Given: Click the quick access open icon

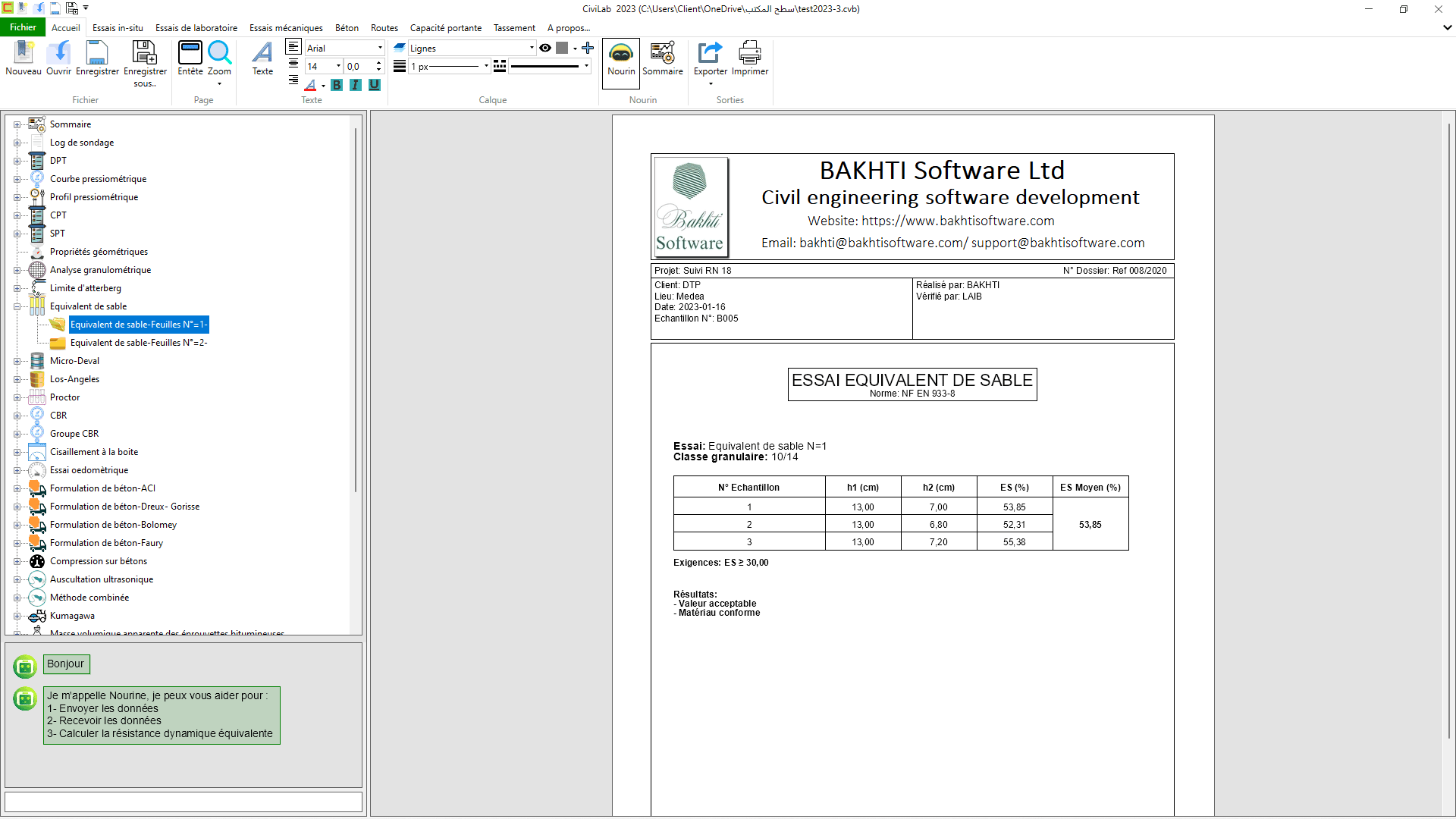Looking at the screenshot, I should point(39,8).
